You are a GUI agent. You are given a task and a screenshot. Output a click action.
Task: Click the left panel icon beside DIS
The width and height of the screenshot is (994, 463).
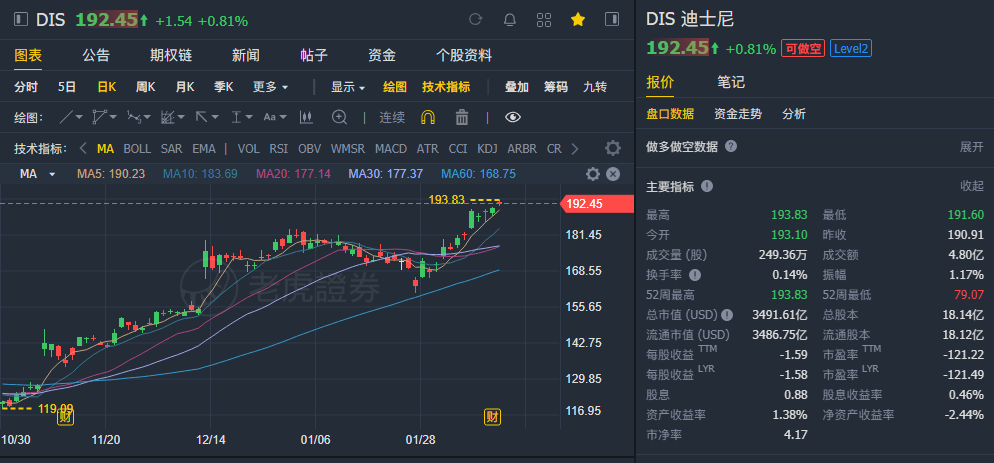tap(21, 20)
